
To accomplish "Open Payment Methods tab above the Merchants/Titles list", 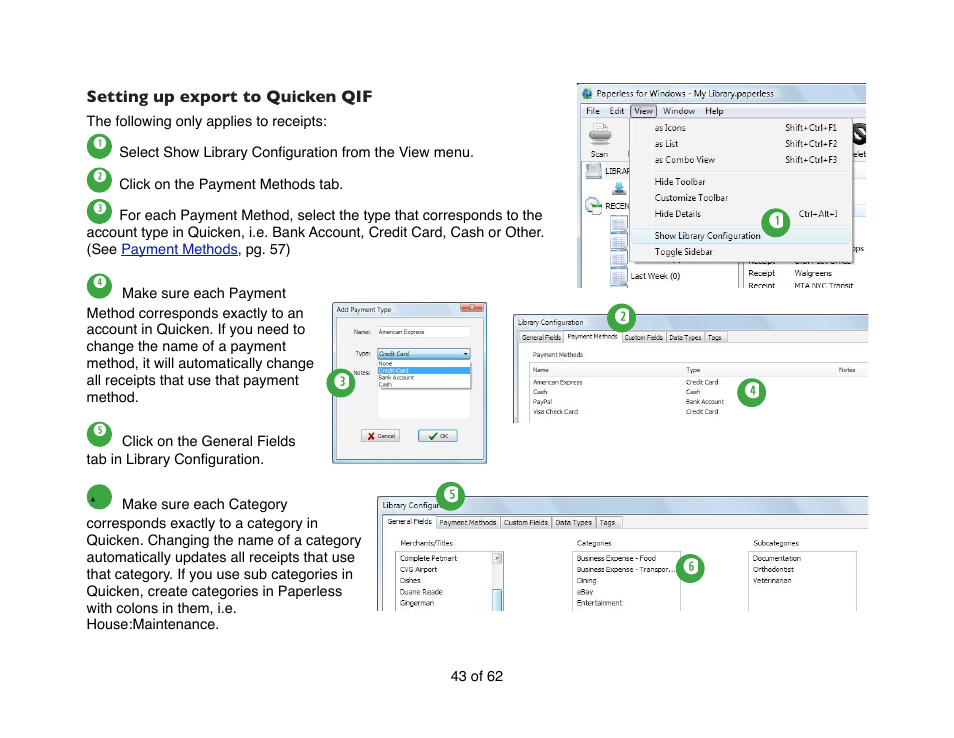I will coord(468,523).
